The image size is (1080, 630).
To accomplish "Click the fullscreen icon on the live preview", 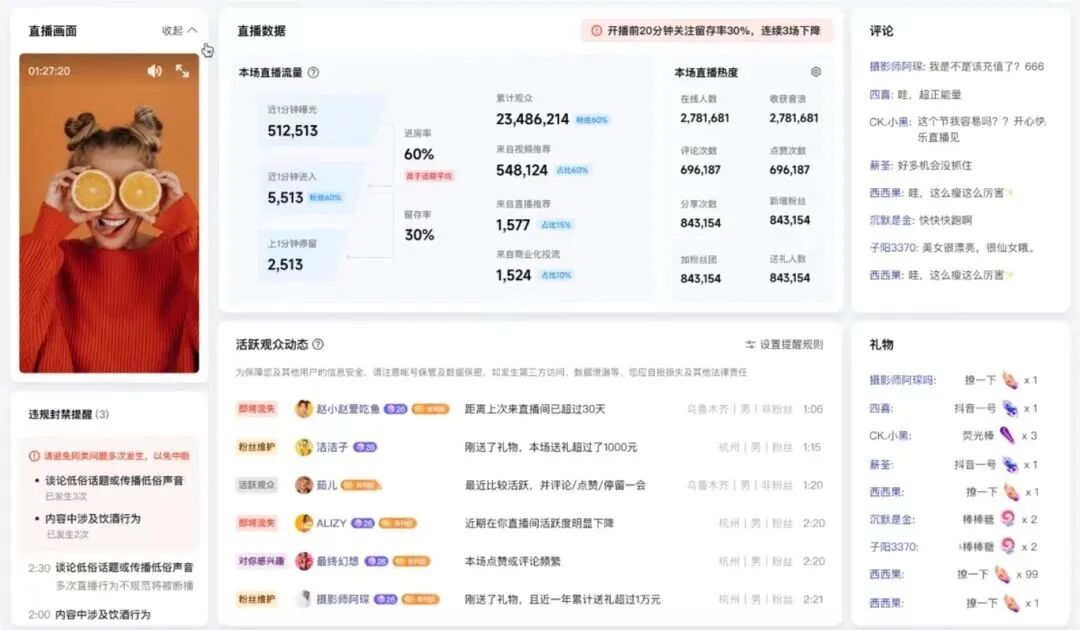I will point(181,72).
